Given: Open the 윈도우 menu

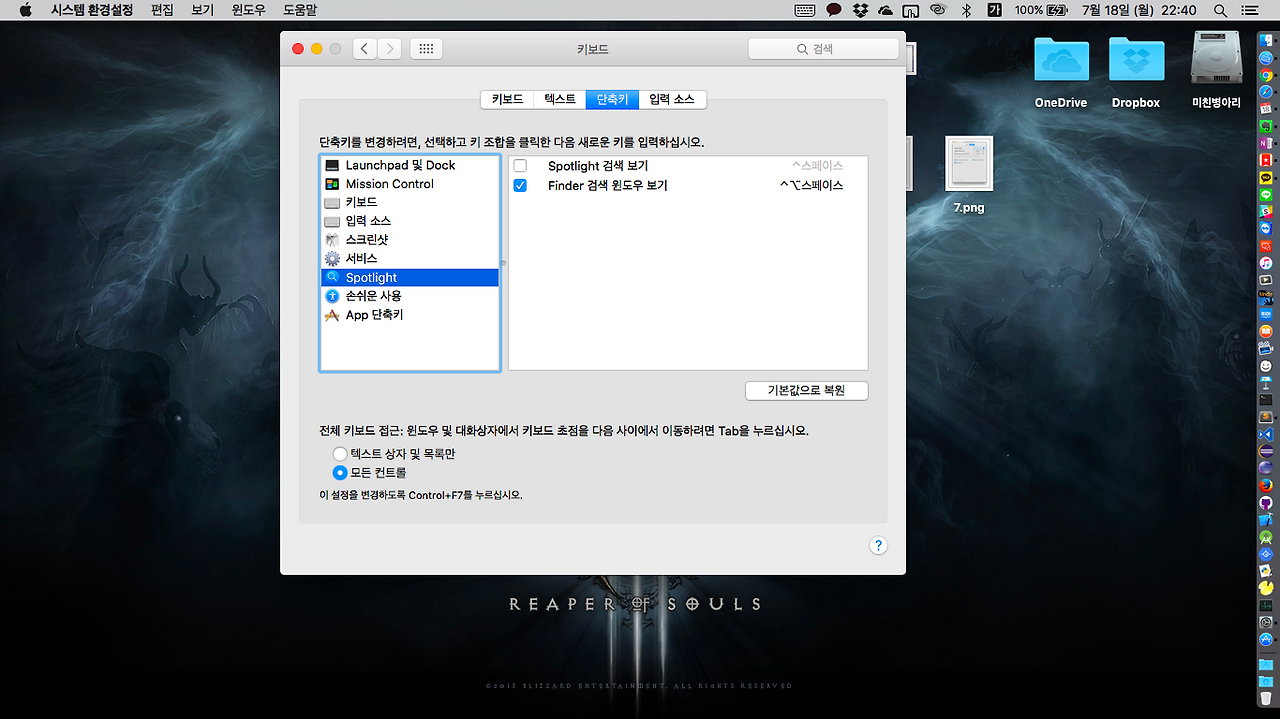Looking at the screenshot, I should (248, 10).
